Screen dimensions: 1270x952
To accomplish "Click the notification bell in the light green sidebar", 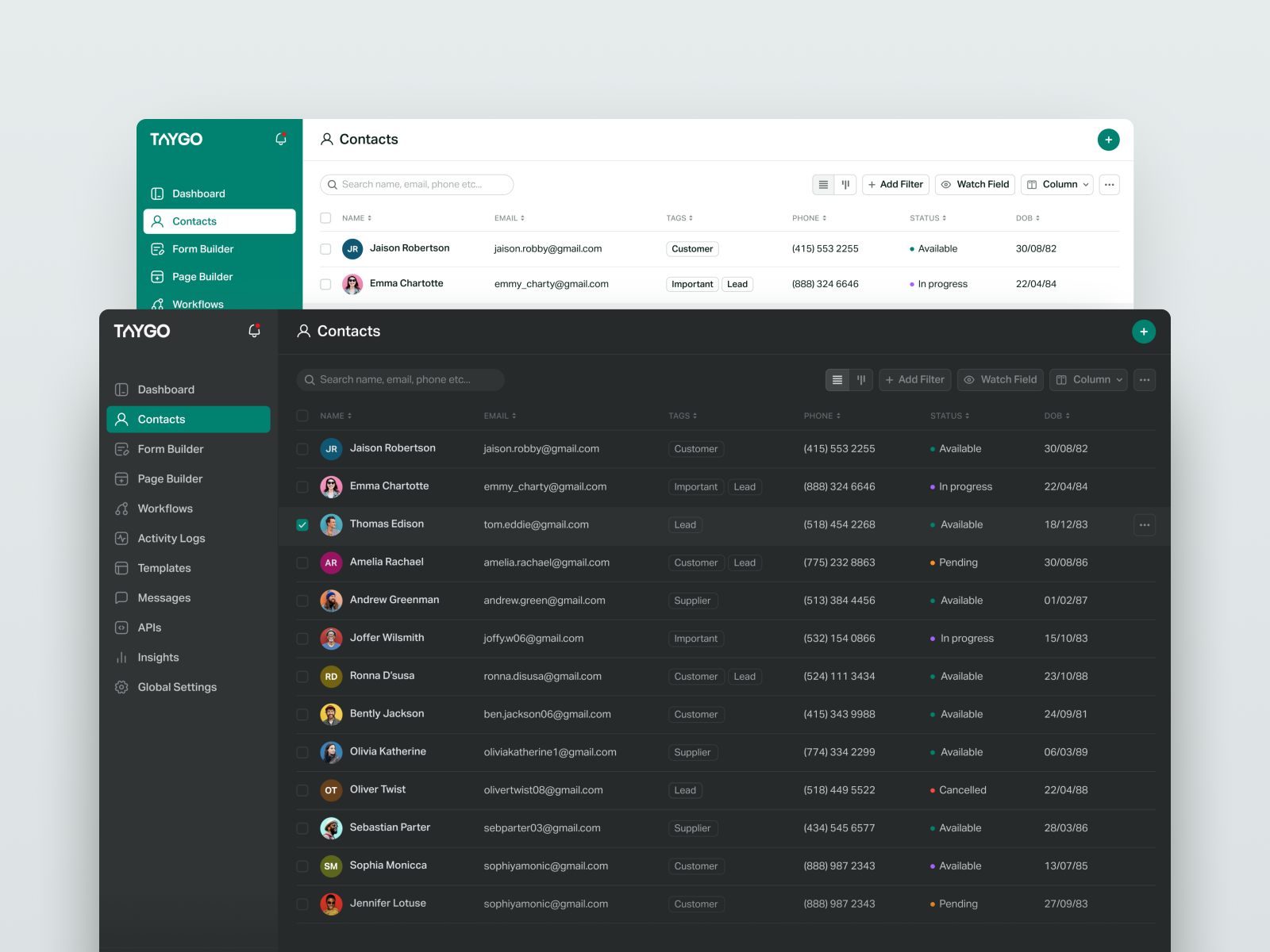I will pyautogui.click(x=281, y=139).
